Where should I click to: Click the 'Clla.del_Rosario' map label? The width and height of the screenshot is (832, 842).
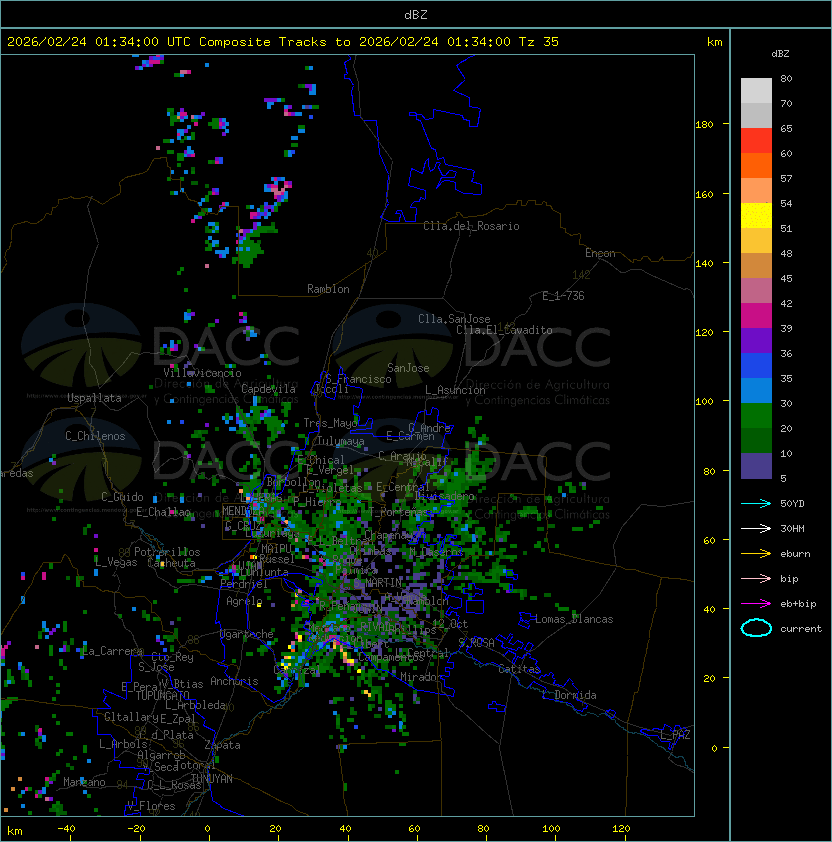[471, 226]
